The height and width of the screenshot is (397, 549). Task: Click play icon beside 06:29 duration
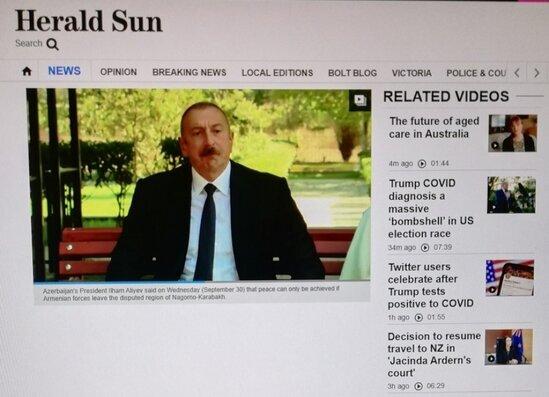(x=418, y=386)
